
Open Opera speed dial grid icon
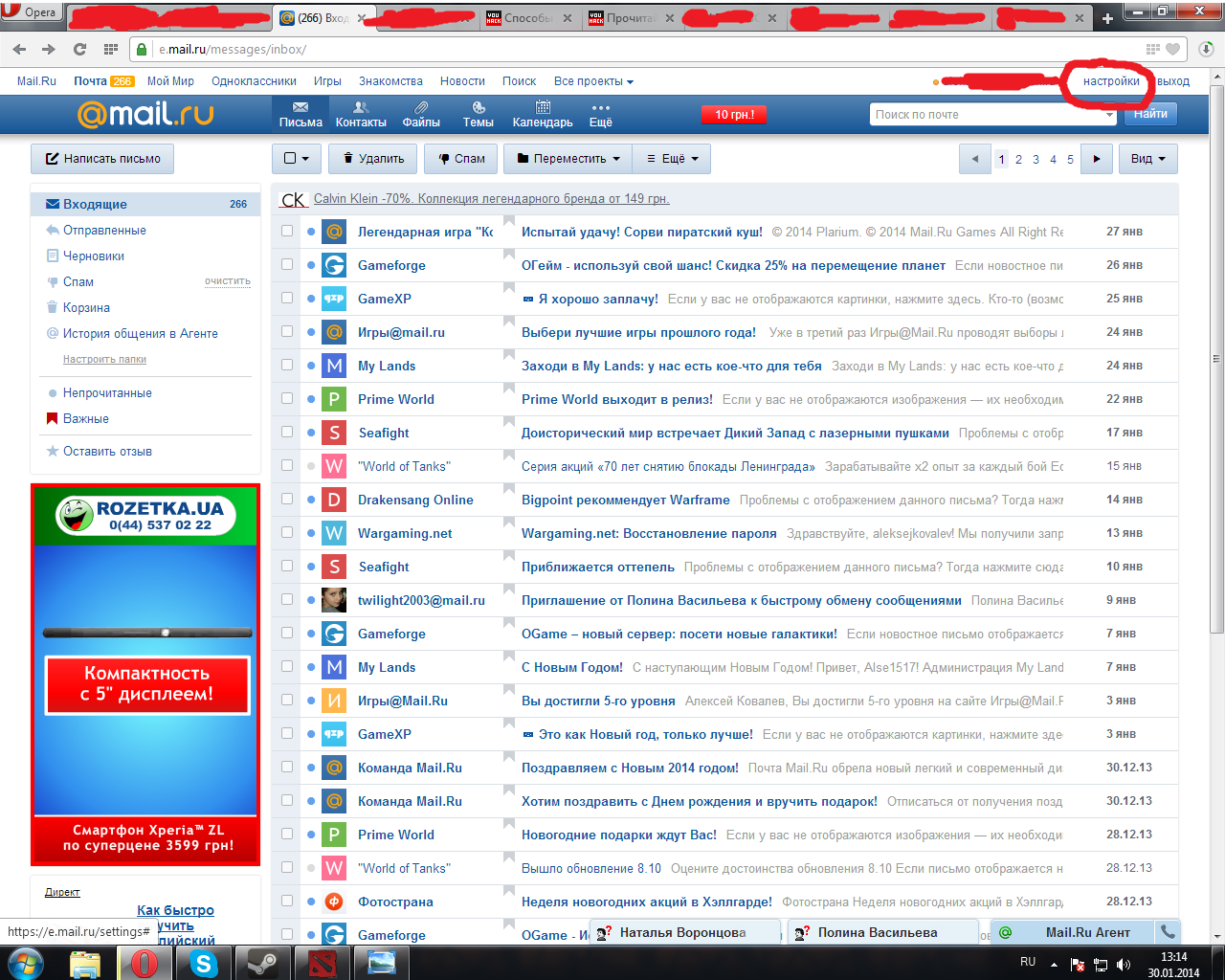pyautogui.click(x=110, y=49)
